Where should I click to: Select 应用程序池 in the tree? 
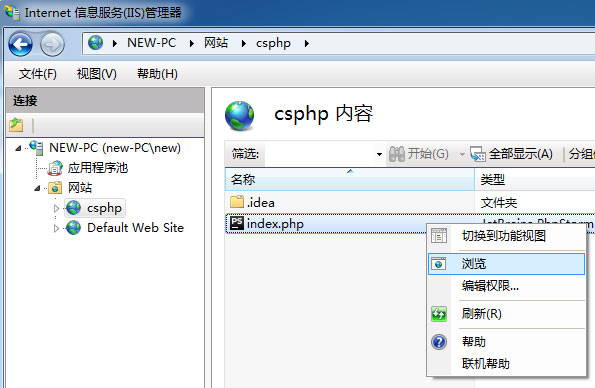(x=98, y=168)
